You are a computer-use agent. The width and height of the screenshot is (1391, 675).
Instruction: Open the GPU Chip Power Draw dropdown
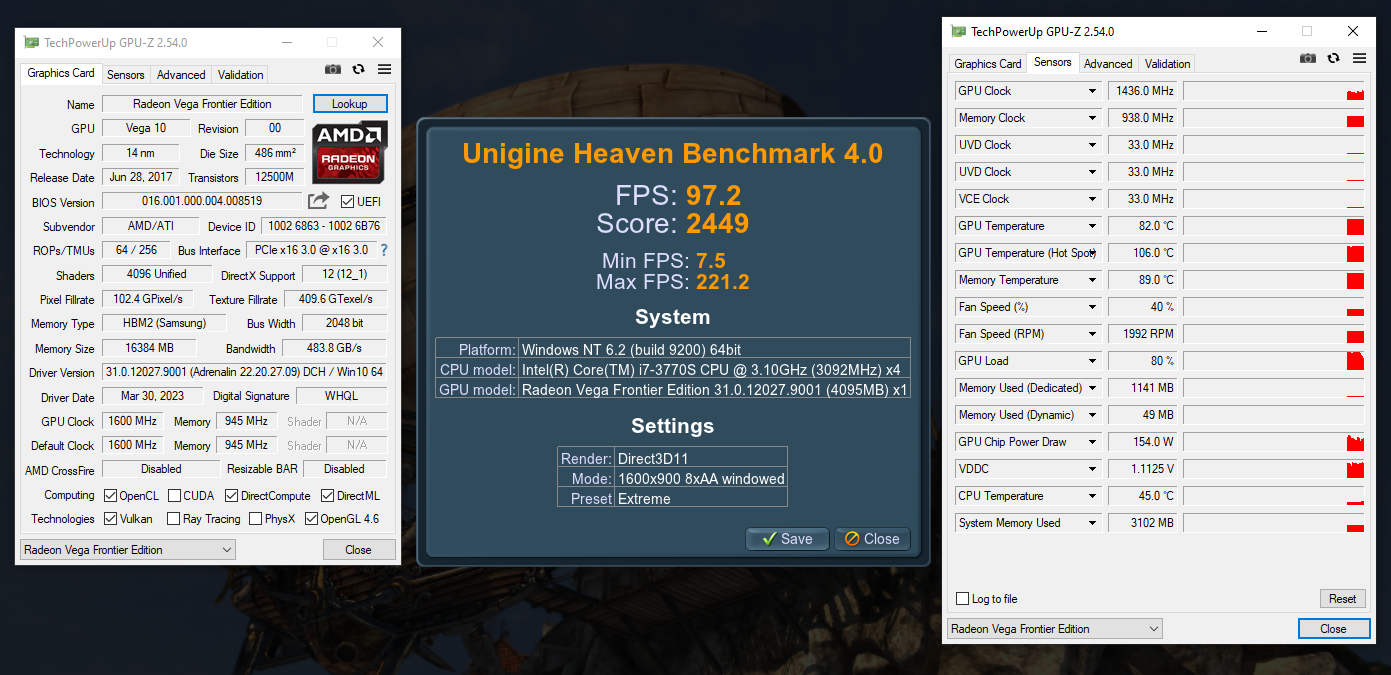pos(1092,442)
